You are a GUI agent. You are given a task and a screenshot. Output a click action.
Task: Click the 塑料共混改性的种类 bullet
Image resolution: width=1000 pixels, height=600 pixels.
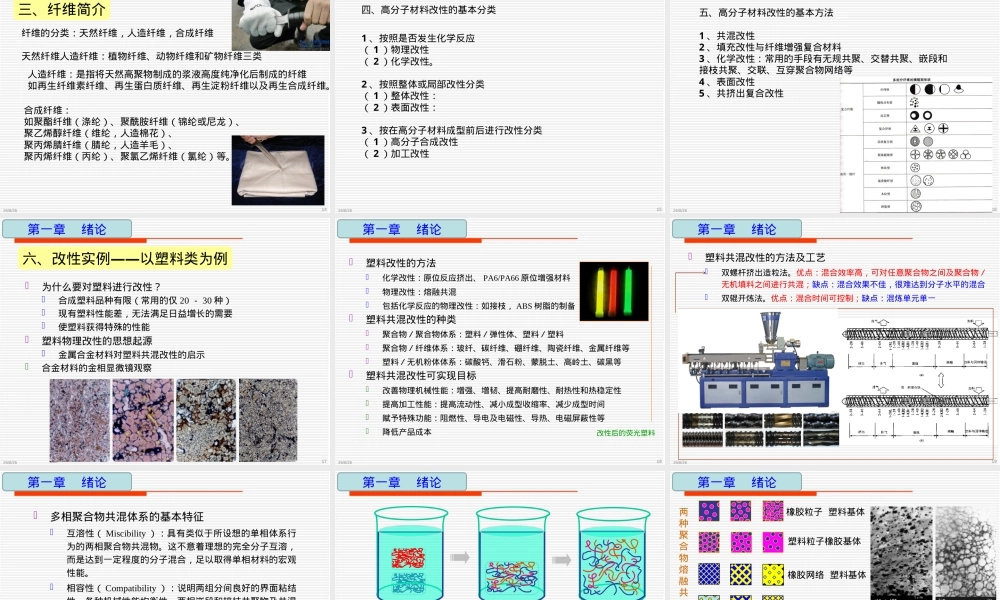click(411, 319)
